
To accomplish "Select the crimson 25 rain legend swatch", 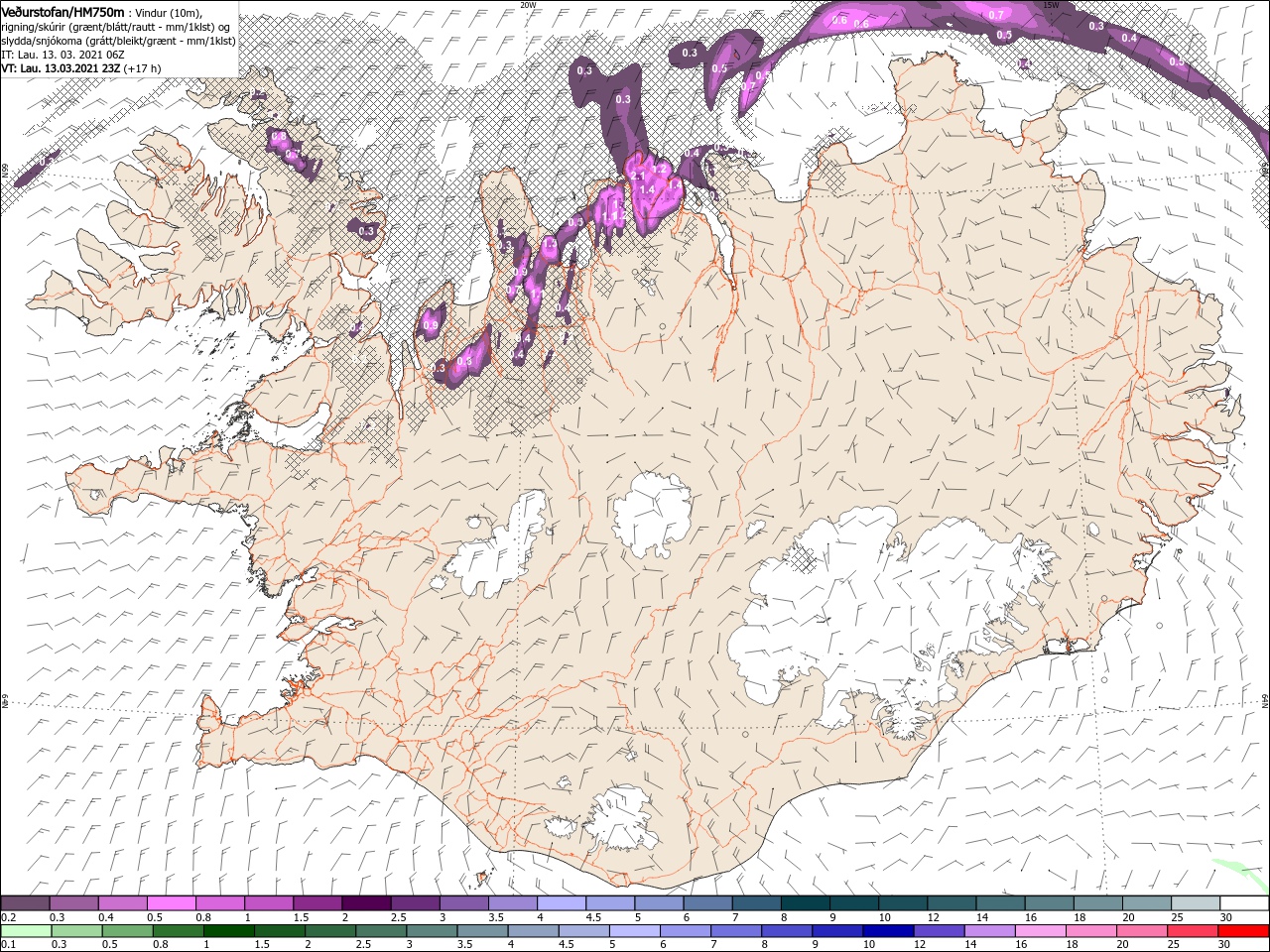I will click(x=1193, y=931).
